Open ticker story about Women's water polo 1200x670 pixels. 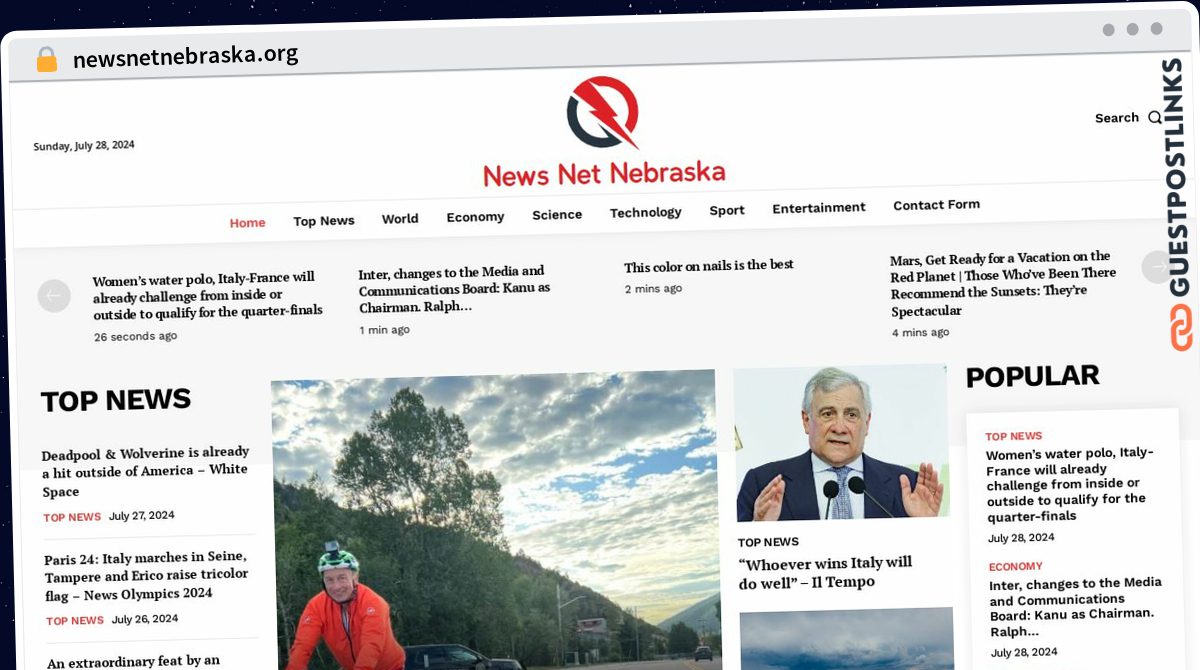coord(208,295)
